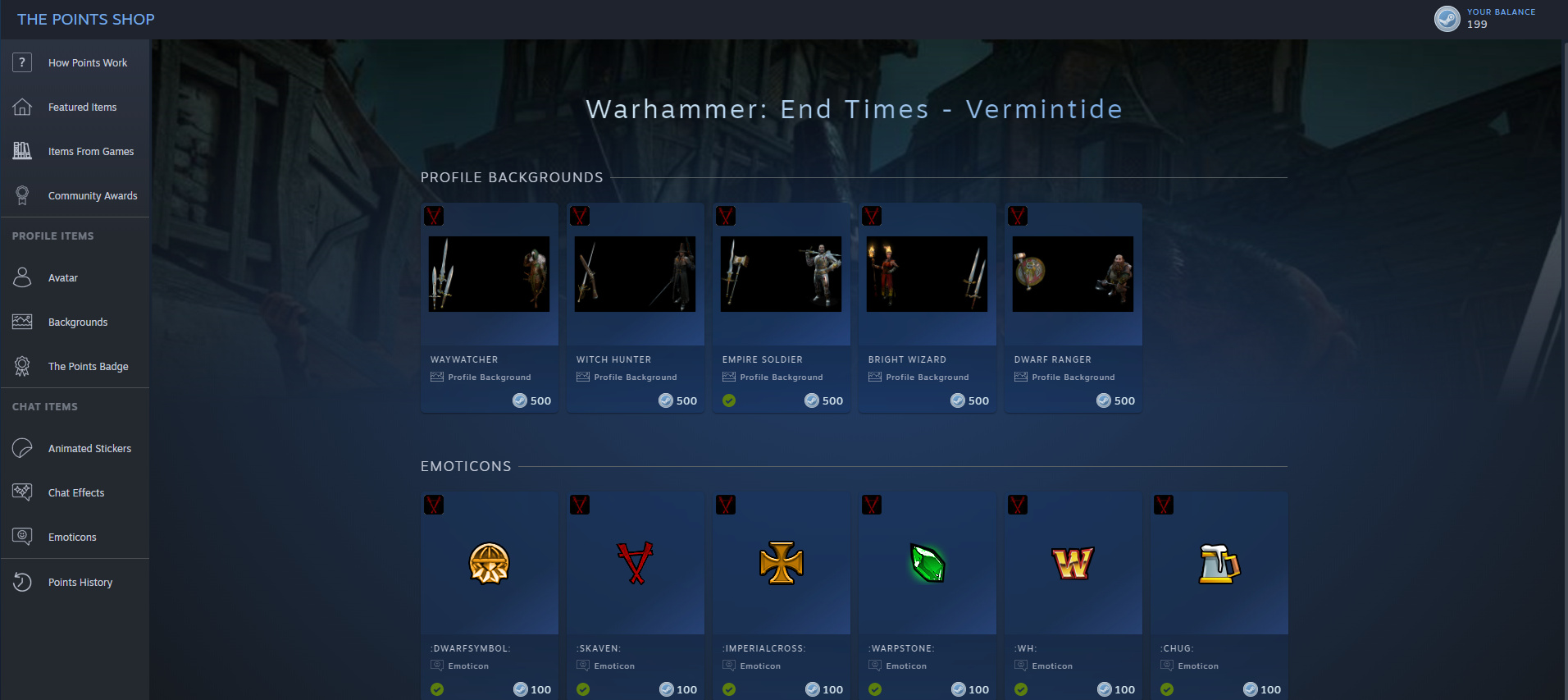Viewport: 1568px width, 700px height.
Task: Click the Featured Items home icon
Action: [x=22, y=107]
